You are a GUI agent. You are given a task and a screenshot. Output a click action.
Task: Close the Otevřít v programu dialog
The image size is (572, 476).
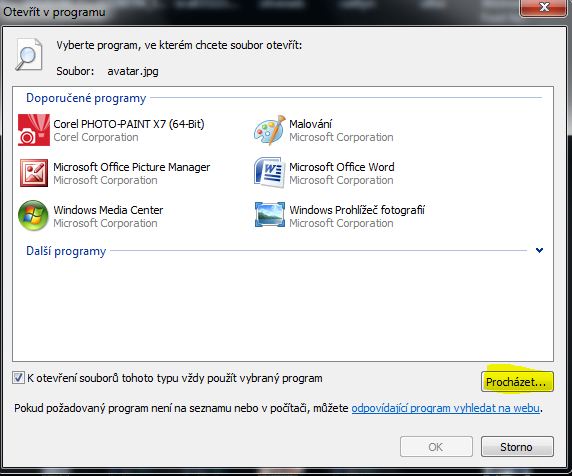click(544, 7)
